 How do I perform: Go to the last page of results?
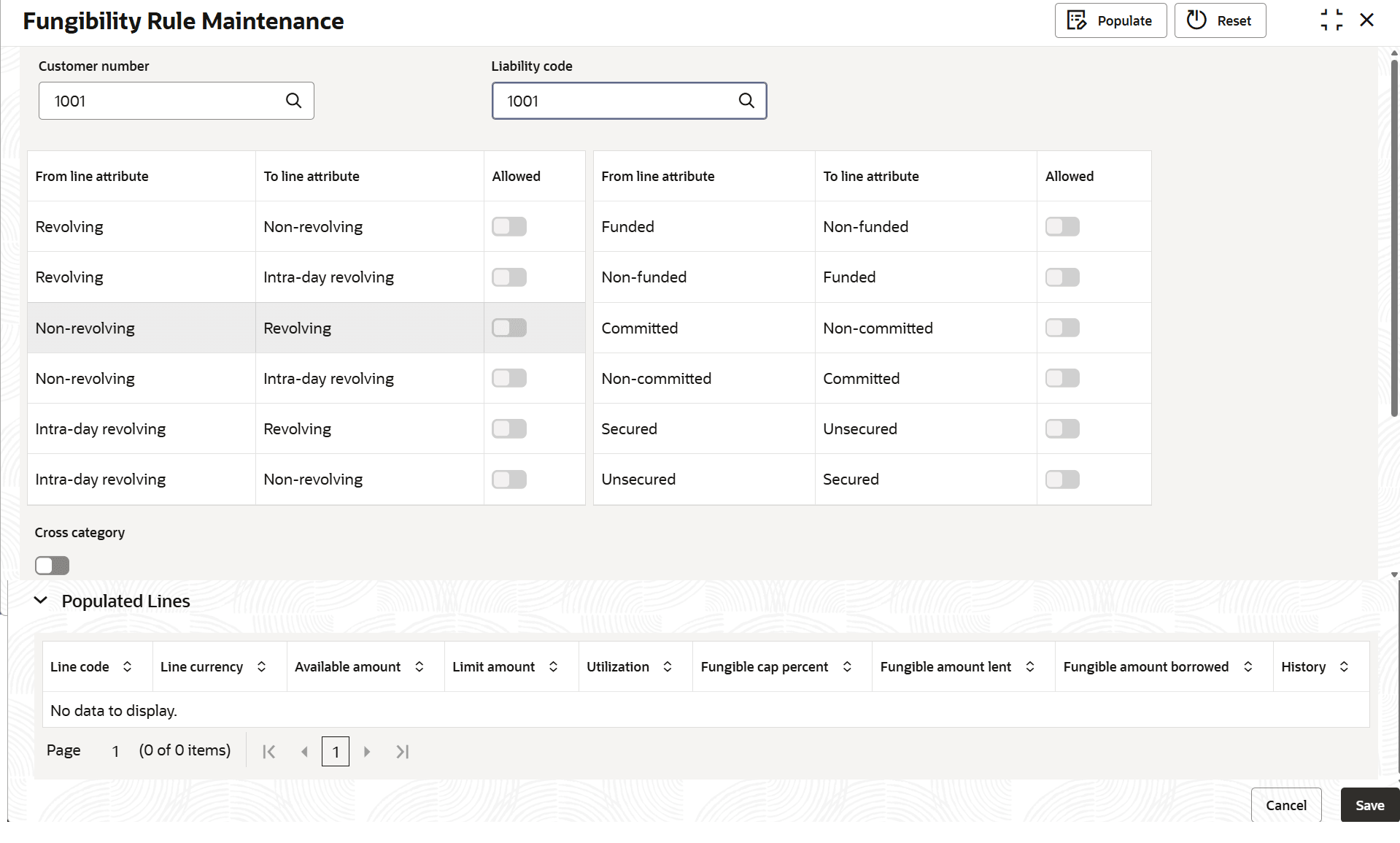point(402,751)
